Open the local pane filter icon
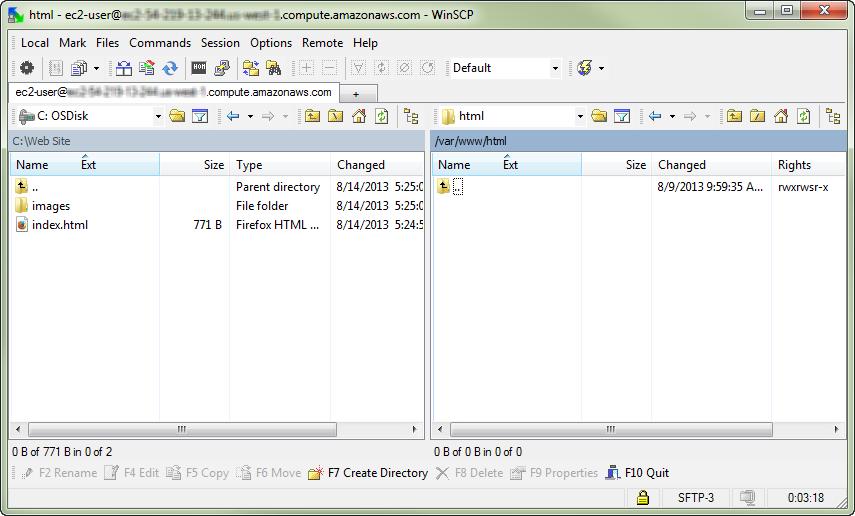855x516 pixels. [x=200, y=116]
